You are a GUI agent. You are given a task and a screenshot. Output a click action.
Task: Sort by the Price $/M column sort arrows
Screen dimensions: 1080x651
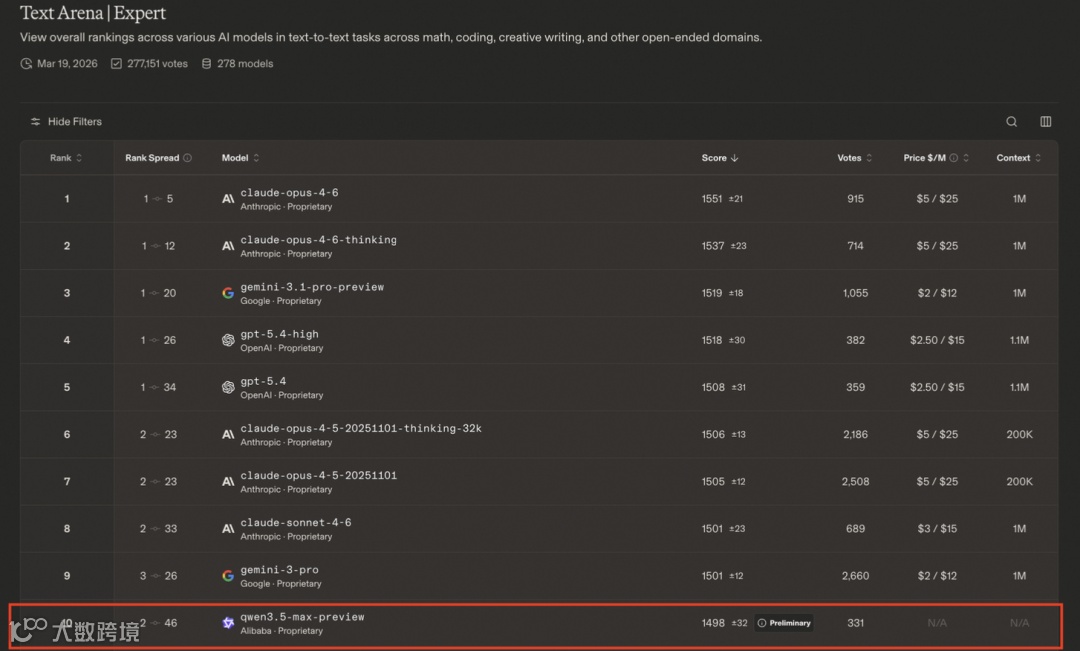(x=966, y=158)
